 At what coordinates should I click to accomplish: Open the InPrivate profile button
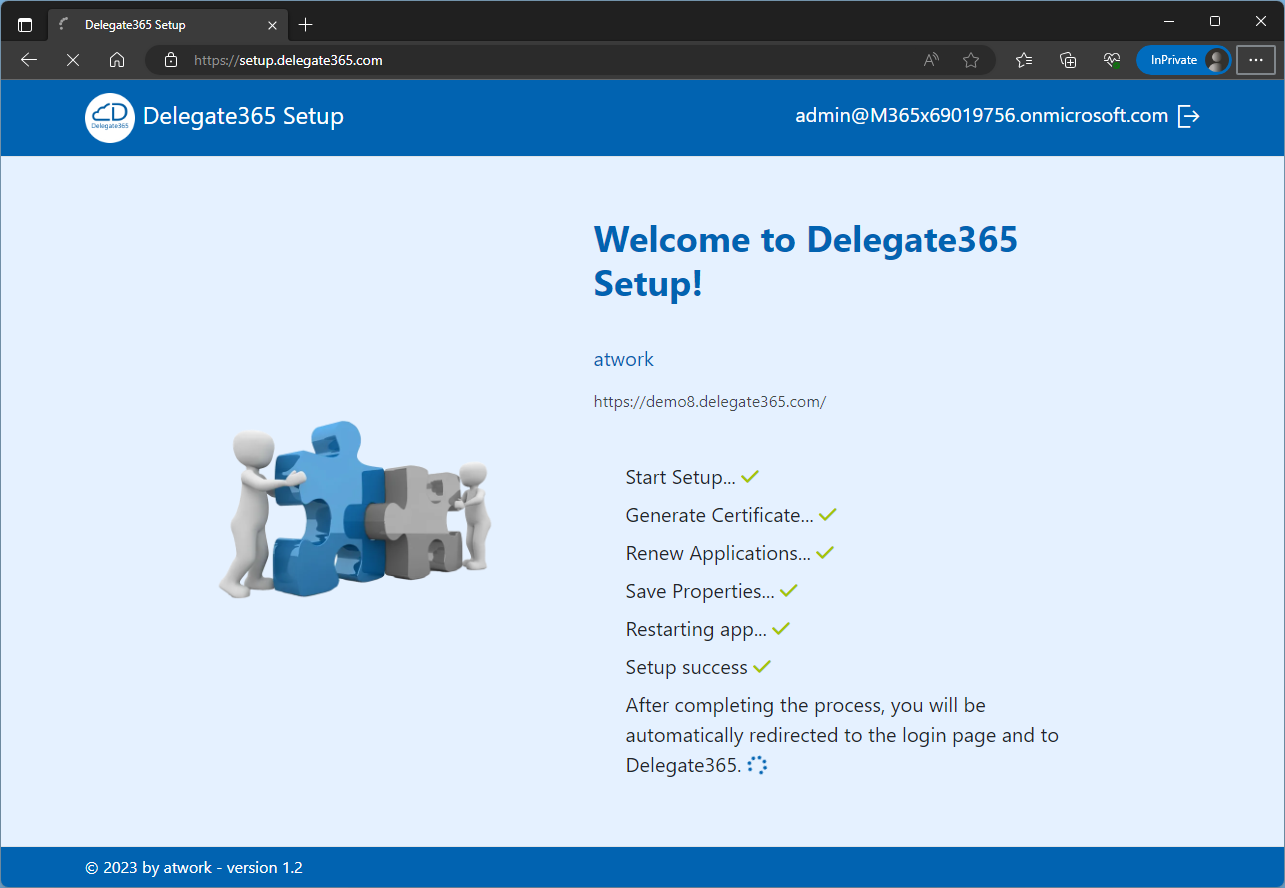tap(1182, 60)
